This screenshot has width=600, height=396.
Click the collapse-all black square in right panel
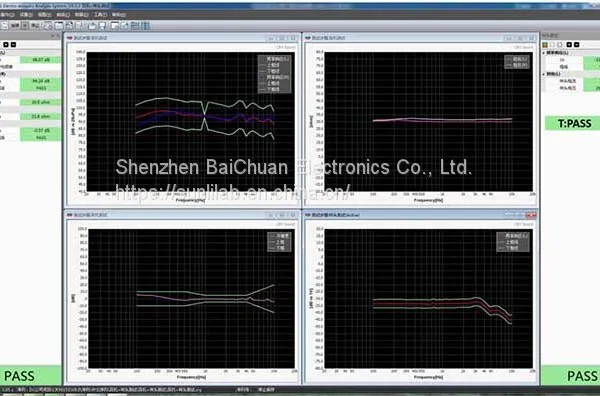(x=577, y=45)
